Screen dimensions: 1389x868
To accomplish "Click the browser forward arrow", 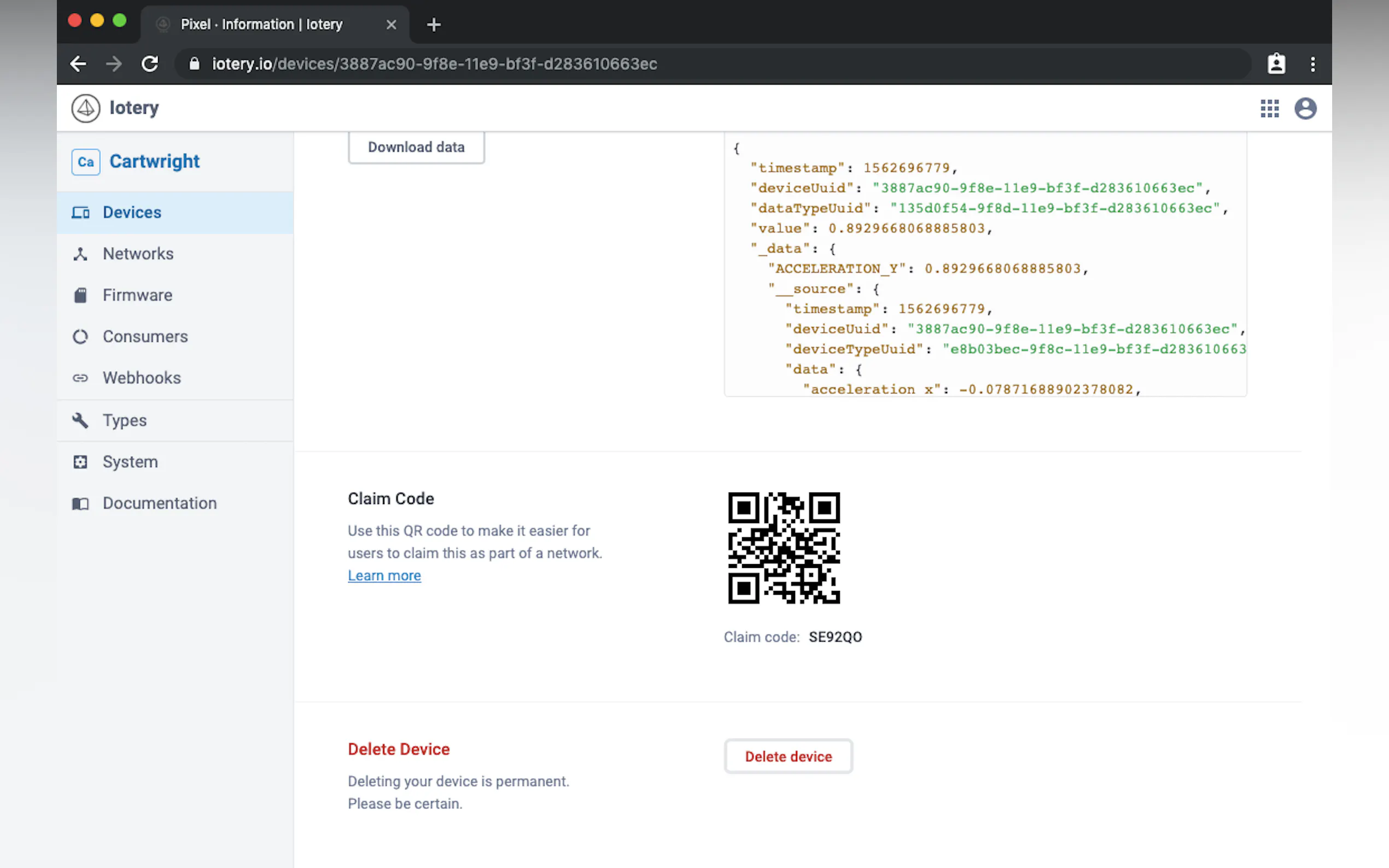I will coord(114,64).
